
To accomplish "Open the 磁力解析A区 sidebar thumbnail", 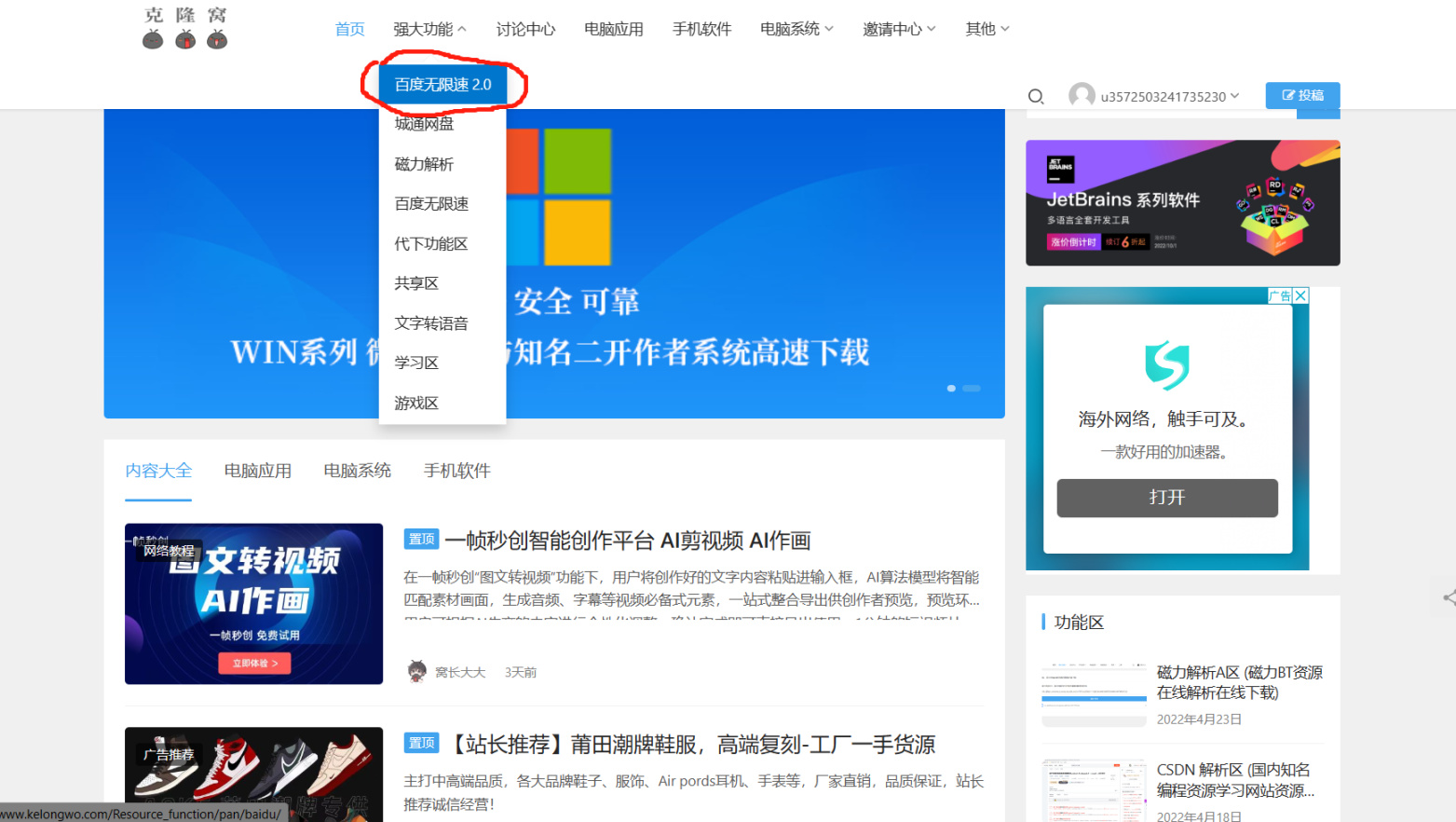I will pyautogui.click(x=1095, y=695).
